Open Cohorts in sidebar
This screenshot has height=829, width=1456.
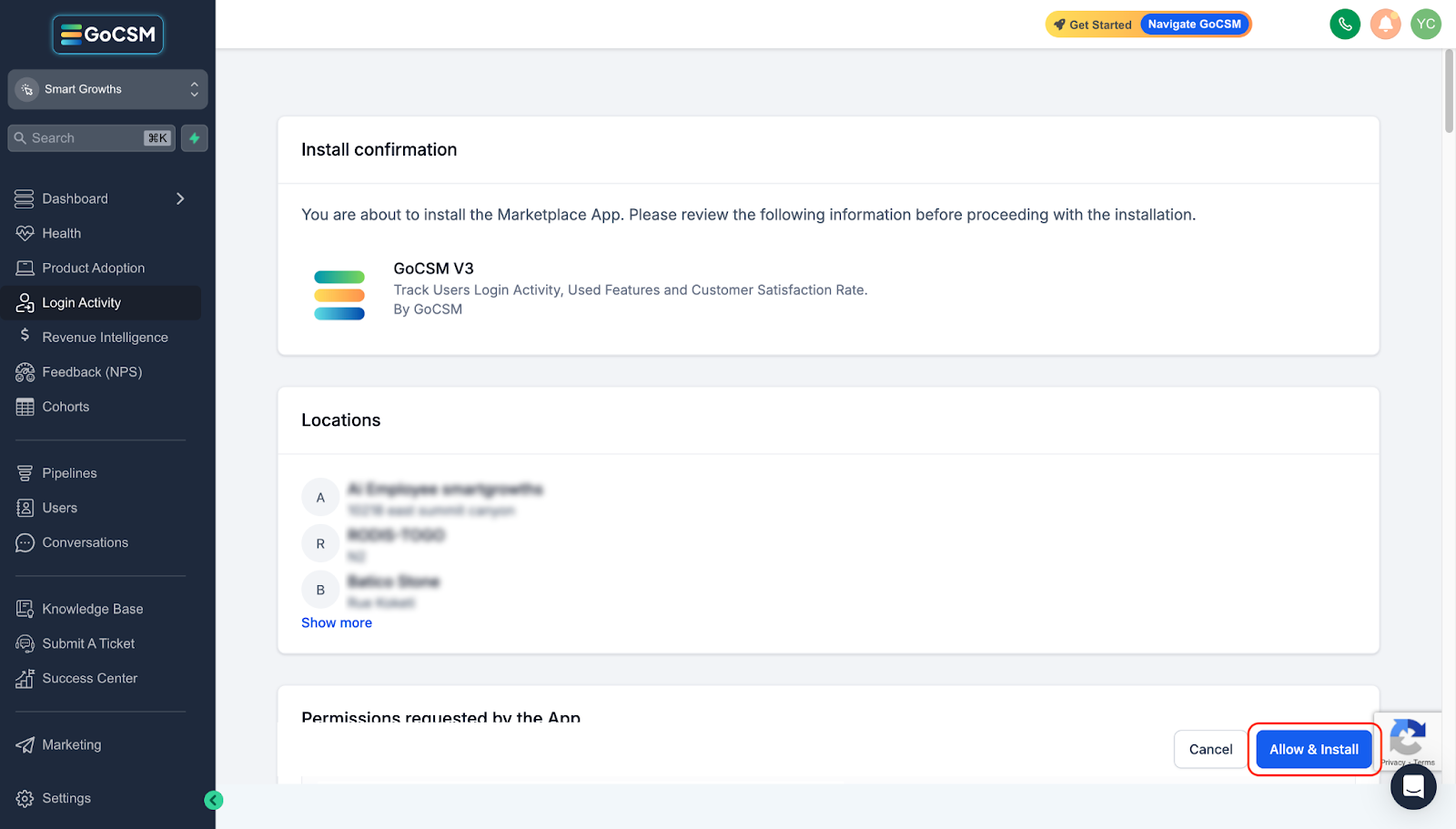coord(66,406)
